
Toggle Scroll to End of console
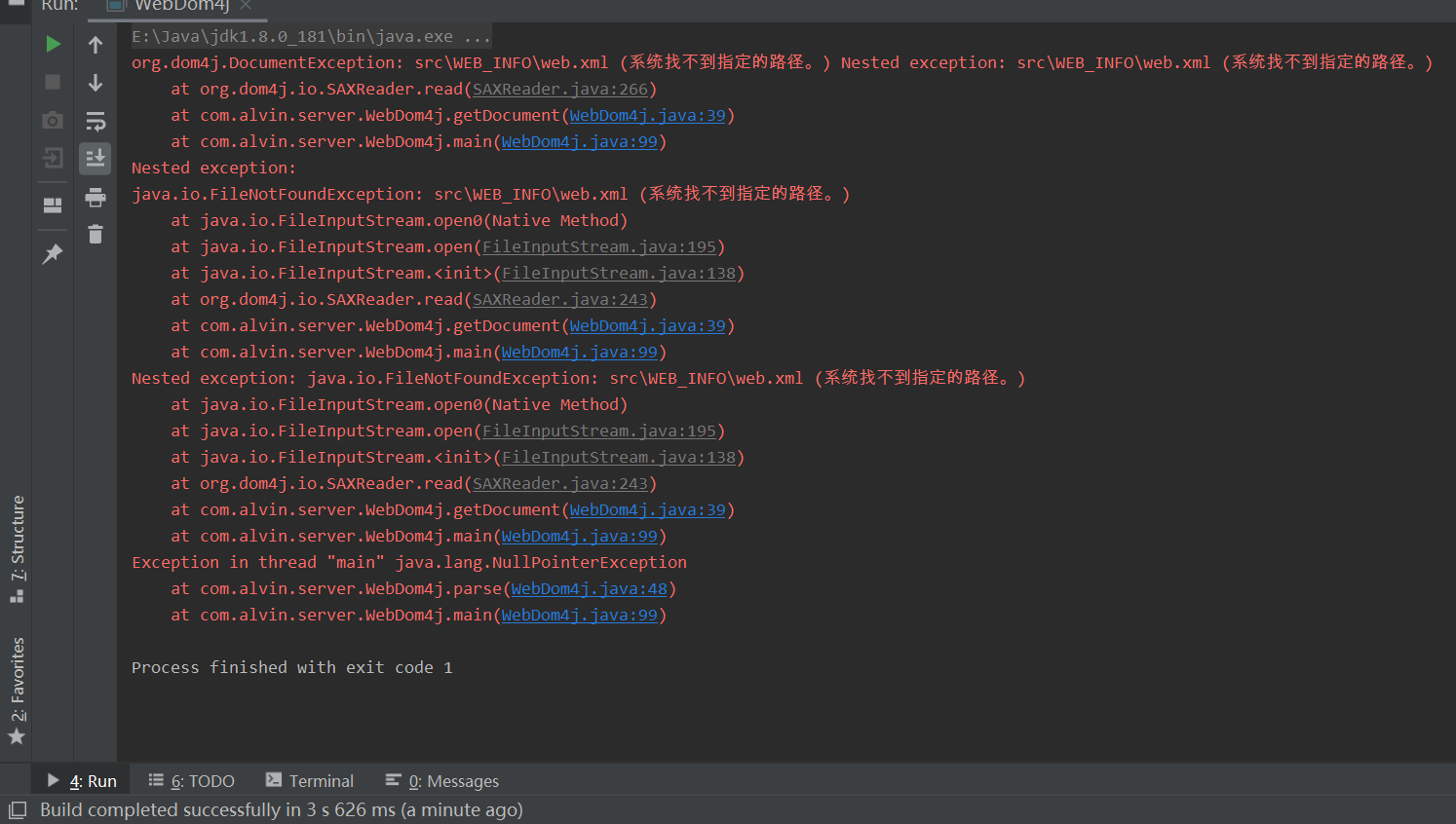[96, 158]
